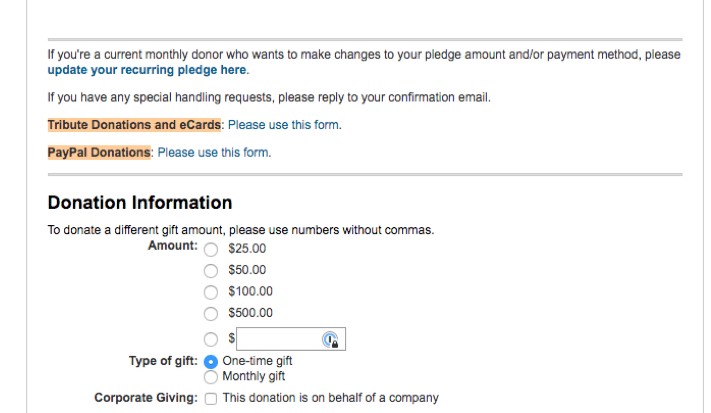
Task: Select the $25.00 donation amount
Action: coord(210,248)
